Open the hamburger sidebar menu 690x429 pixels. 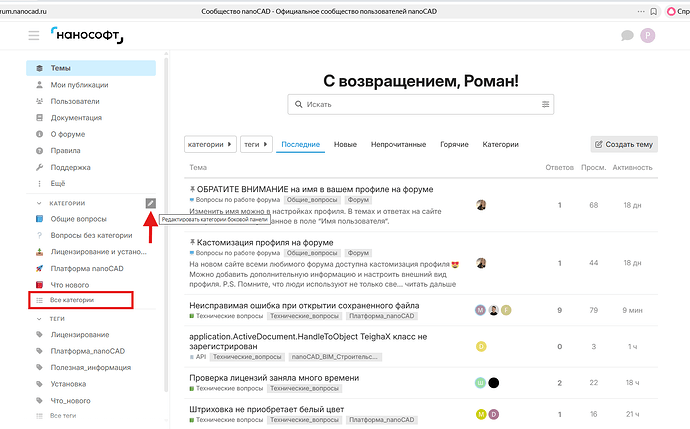[34, 36]
